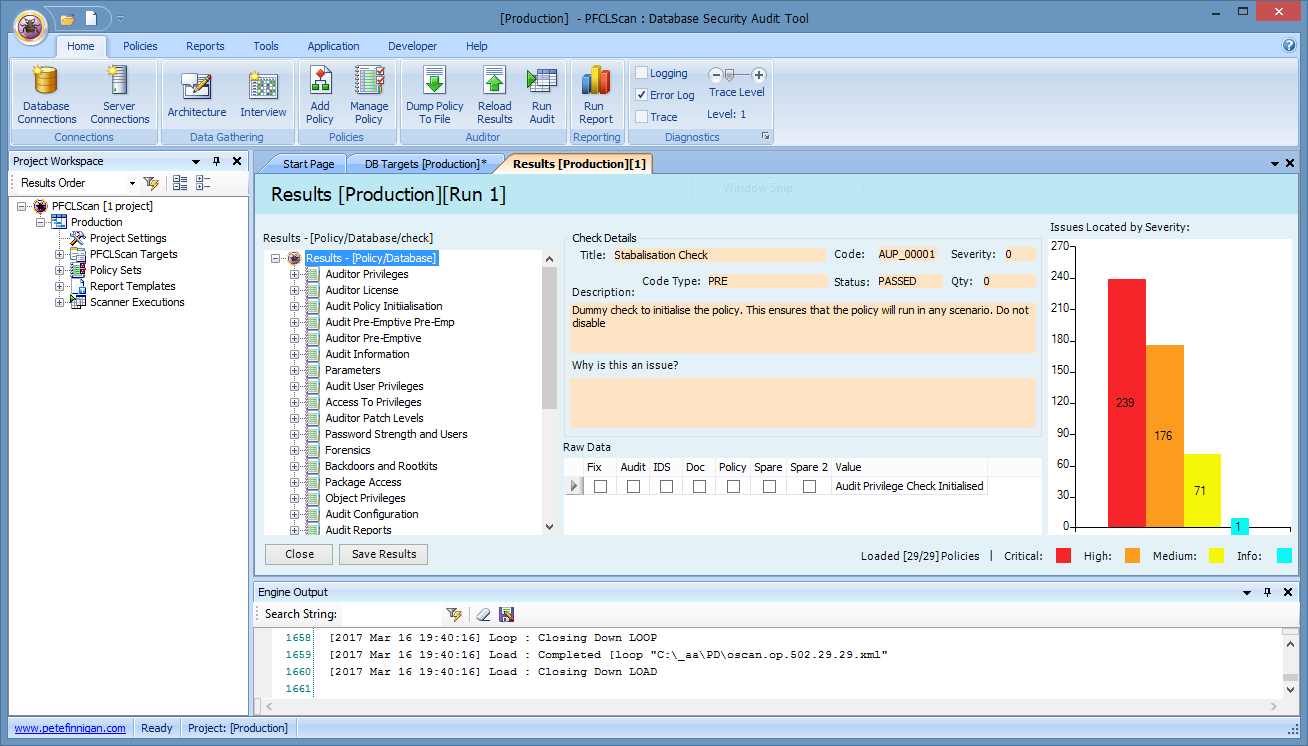Tick the Audit checkbox in Raw Data
The width and height of the screenshot is (1308, 746).
pos(633,487)
